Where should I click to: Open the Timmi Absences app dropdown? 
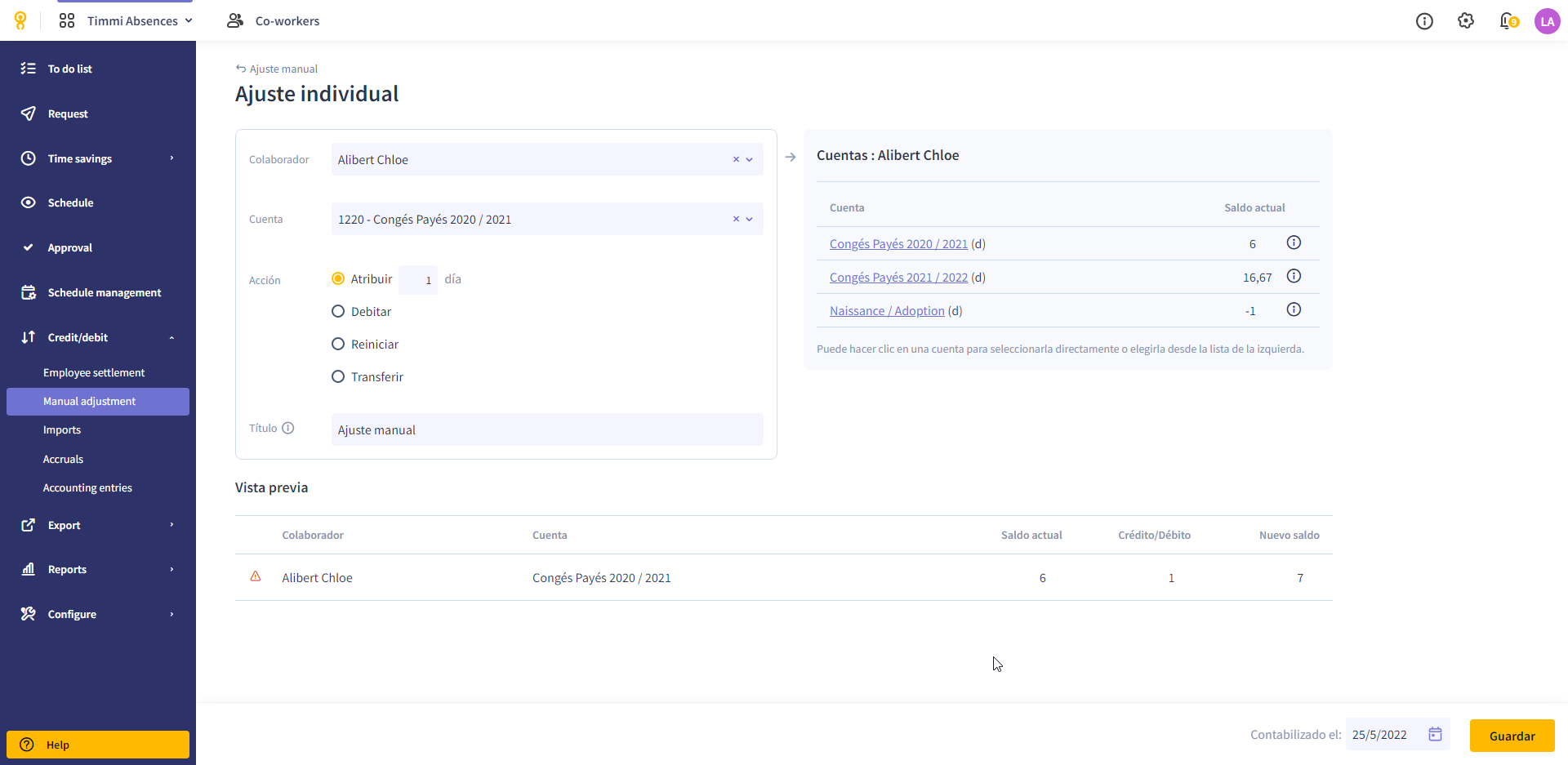pyautogui.click(x=140, y=21)
